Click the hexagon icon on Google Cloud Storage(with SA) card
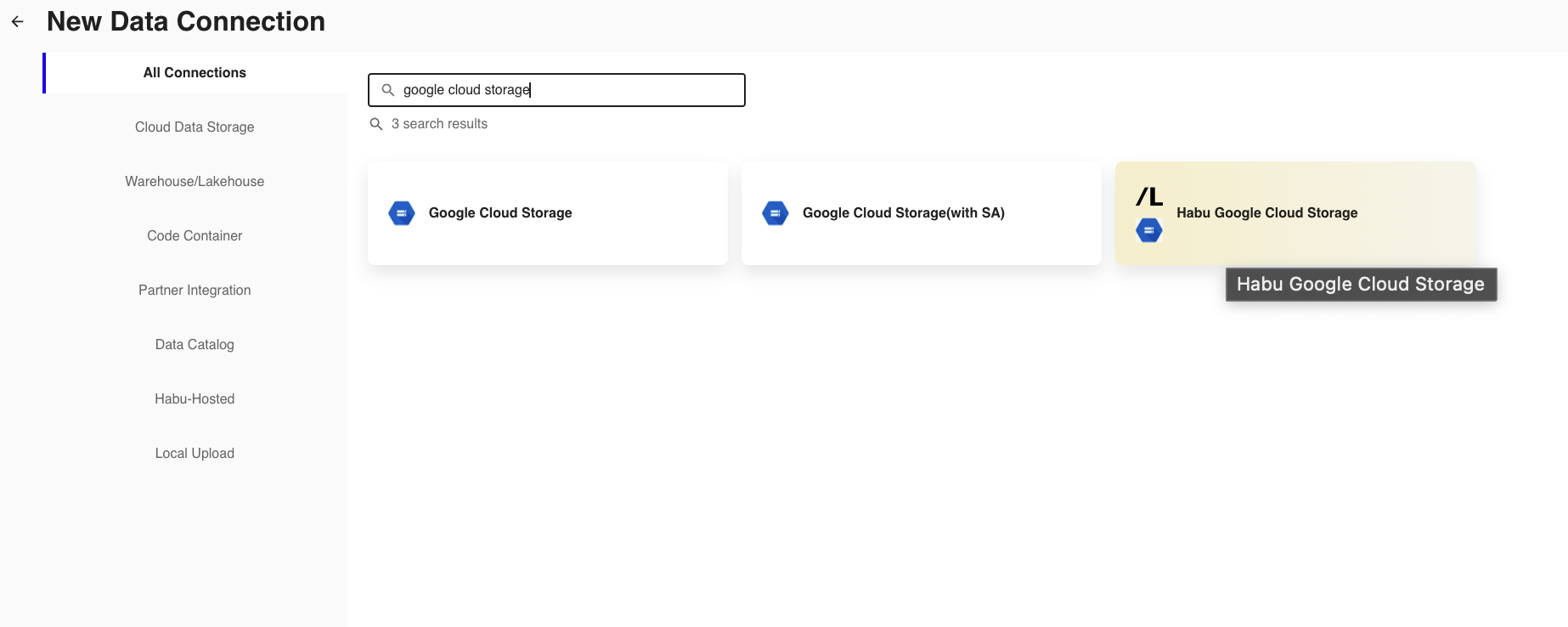The width and height of the screenshot is (1568, 627). click(x=776, y=213)
